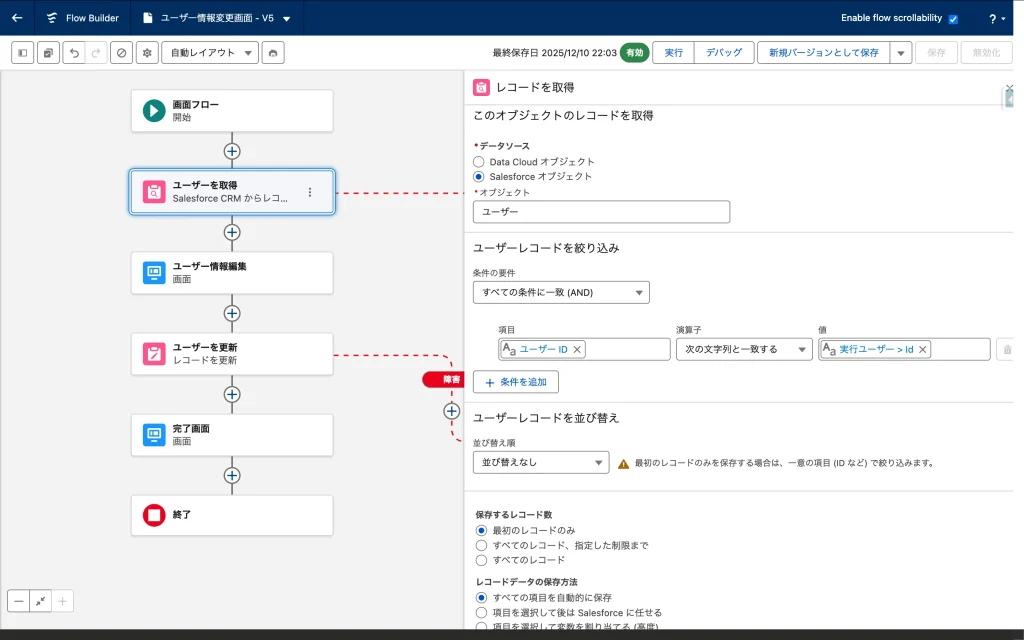This screenshot has height=640, width=1024.
Task: Toggle the left toolbox panel icon
Action: click(x=22, y=53)
